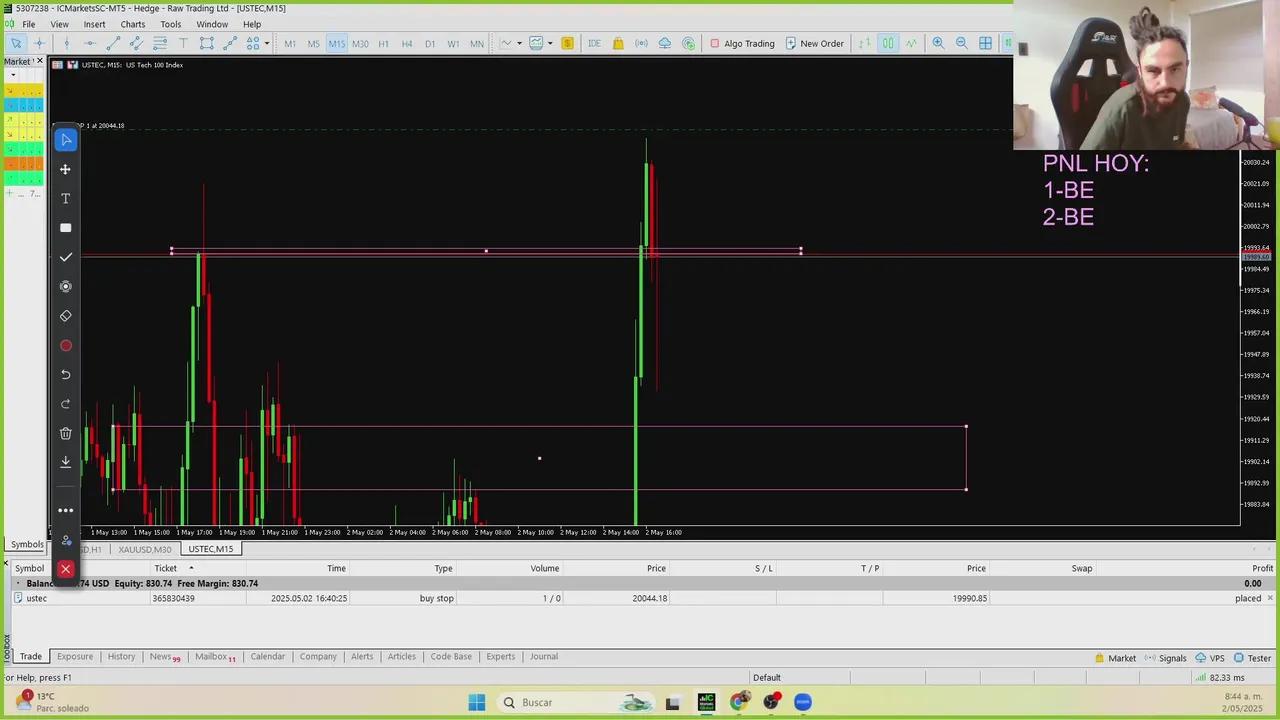This screenshot has height=720, width=1280.
Task: Switch to line chart display
Action: (911, 43)
